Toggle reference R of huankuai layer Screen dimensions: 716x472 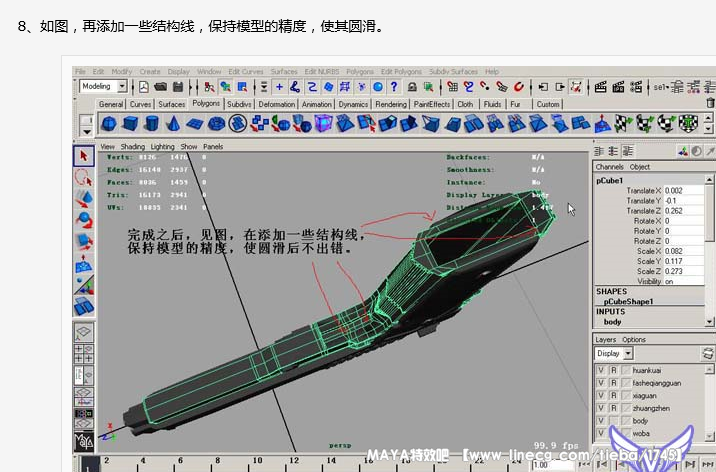click(x=614, y=370)
